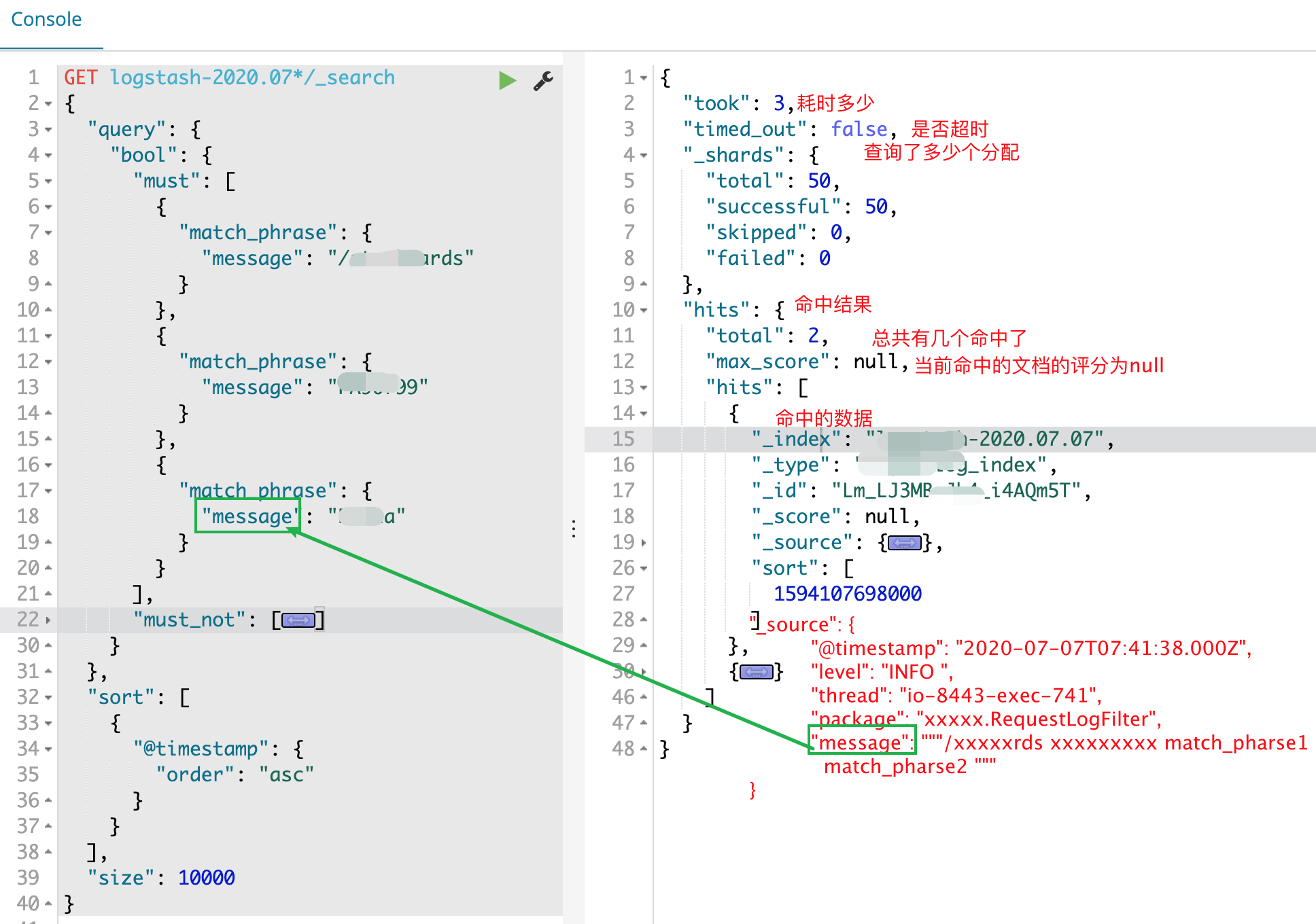
Task: Click the "_index" response line 15
Action: (x=933, y=439)
